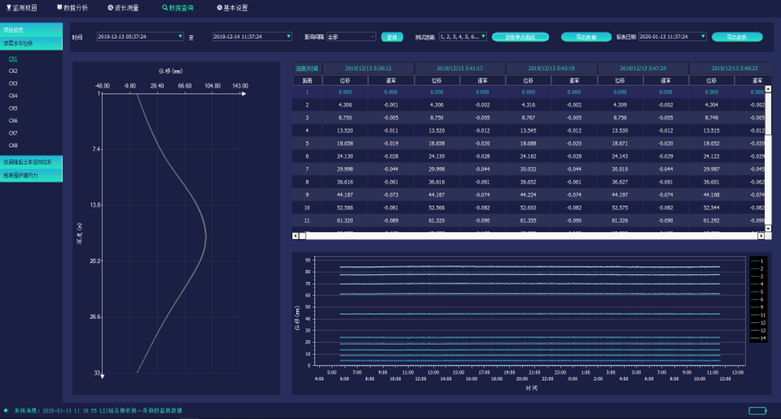
Task: Click the icon beside 数据分析
Action: click(60, 8)
